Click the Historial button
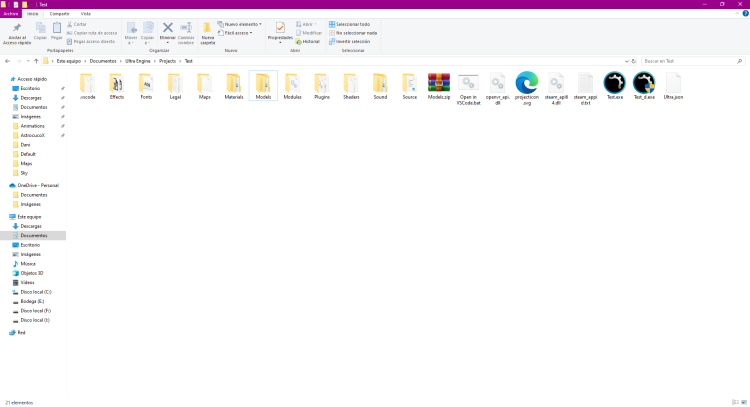Viewport: 750px width, 407px height. (x=308, y=42)
